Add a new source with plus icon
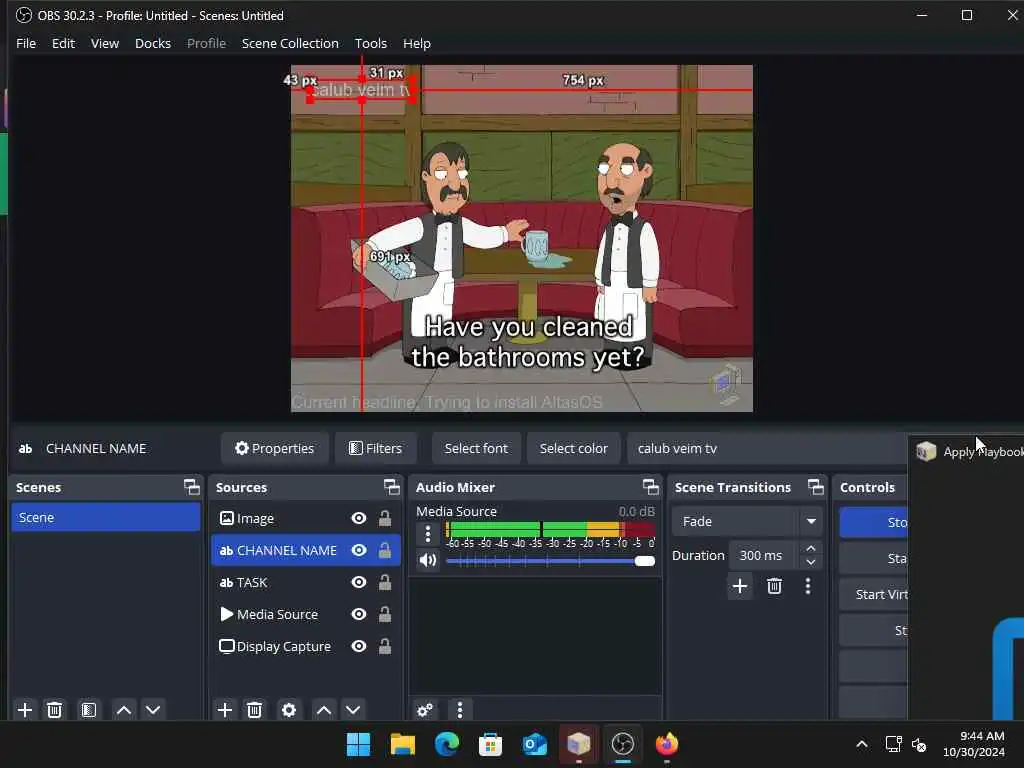1024x768 pixels. click(225, 710)
